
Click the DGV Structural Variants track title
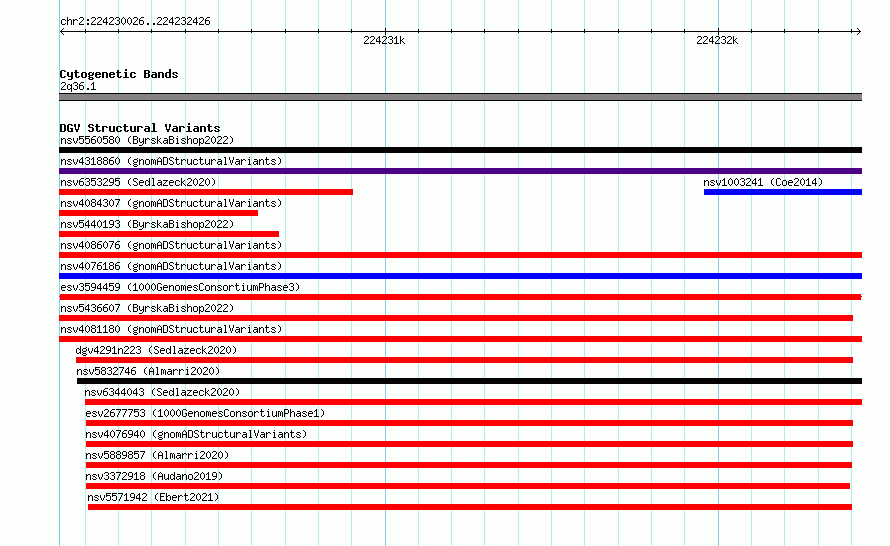coord(140,128)
